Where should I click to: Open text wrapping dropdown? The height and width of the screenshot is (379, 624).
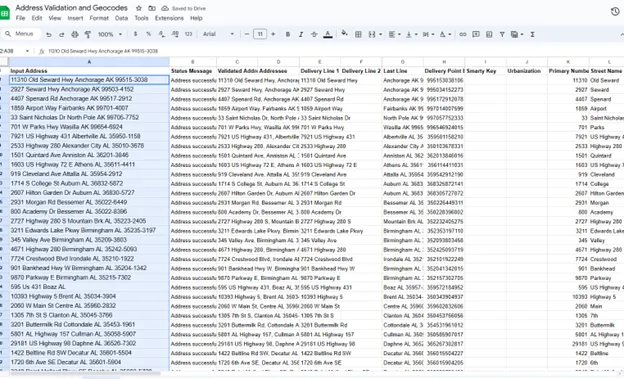coord(428,34)
